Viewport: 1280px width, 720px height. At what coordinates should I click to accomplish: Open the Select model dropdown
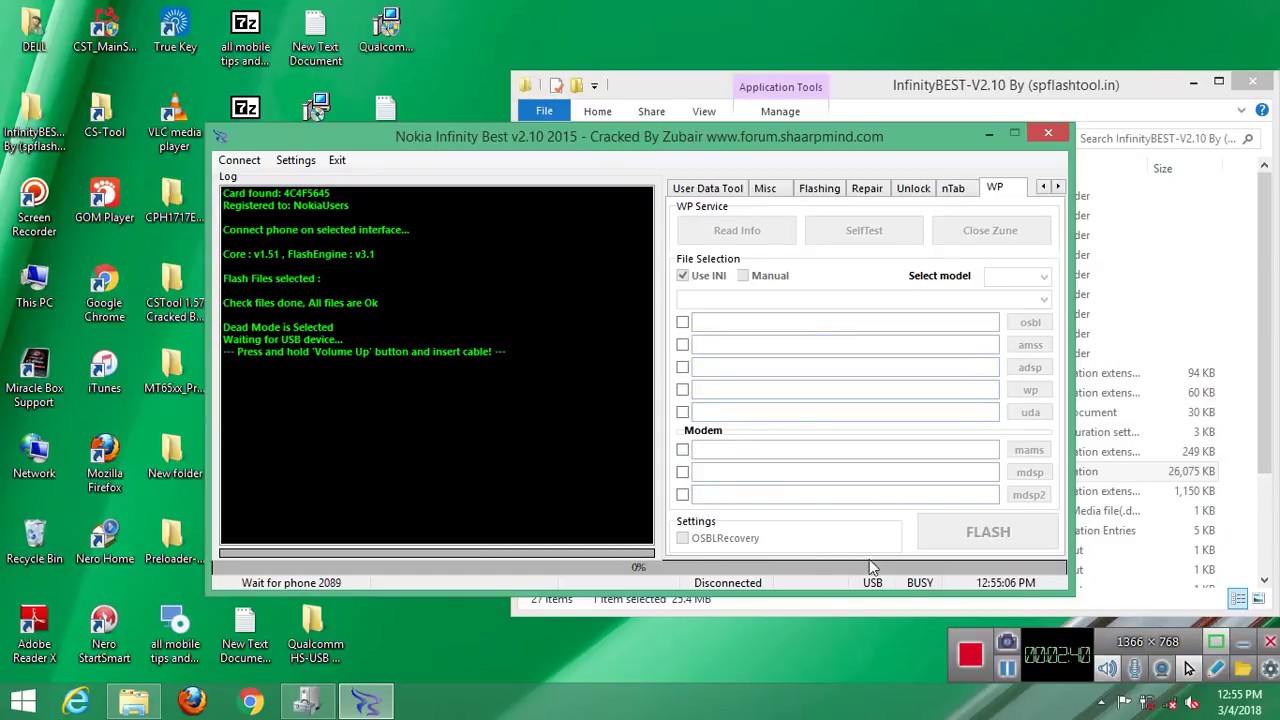coord(1017,276)
